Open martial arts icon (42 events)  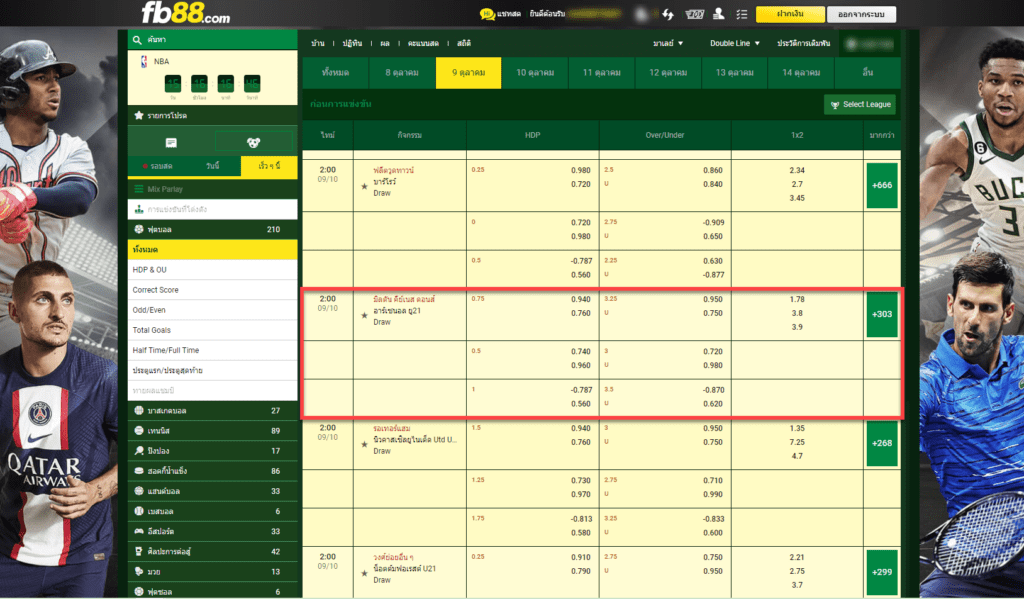pos(138,552)
